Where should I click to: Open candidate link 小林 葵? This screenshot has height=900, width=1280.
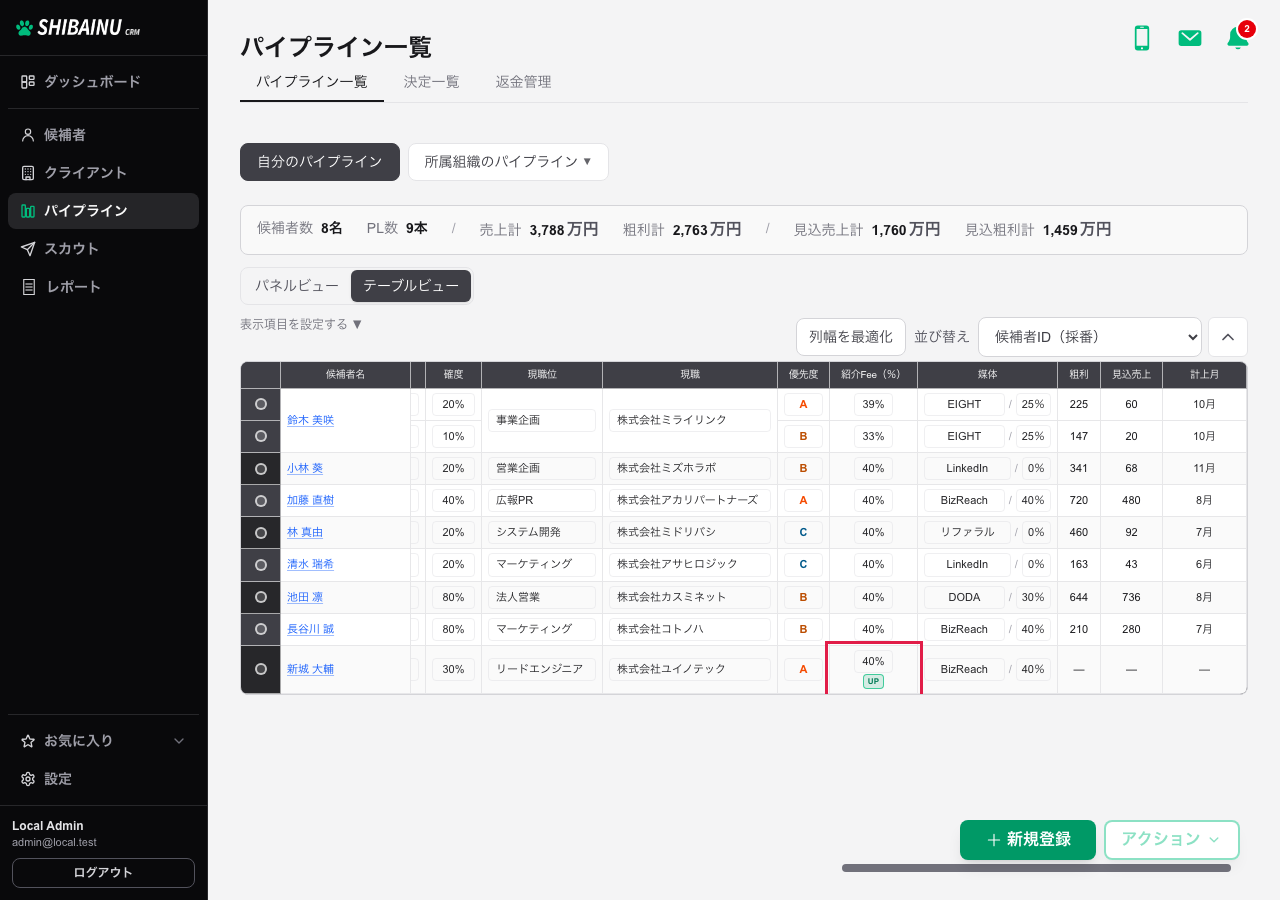tap(305, 468)
